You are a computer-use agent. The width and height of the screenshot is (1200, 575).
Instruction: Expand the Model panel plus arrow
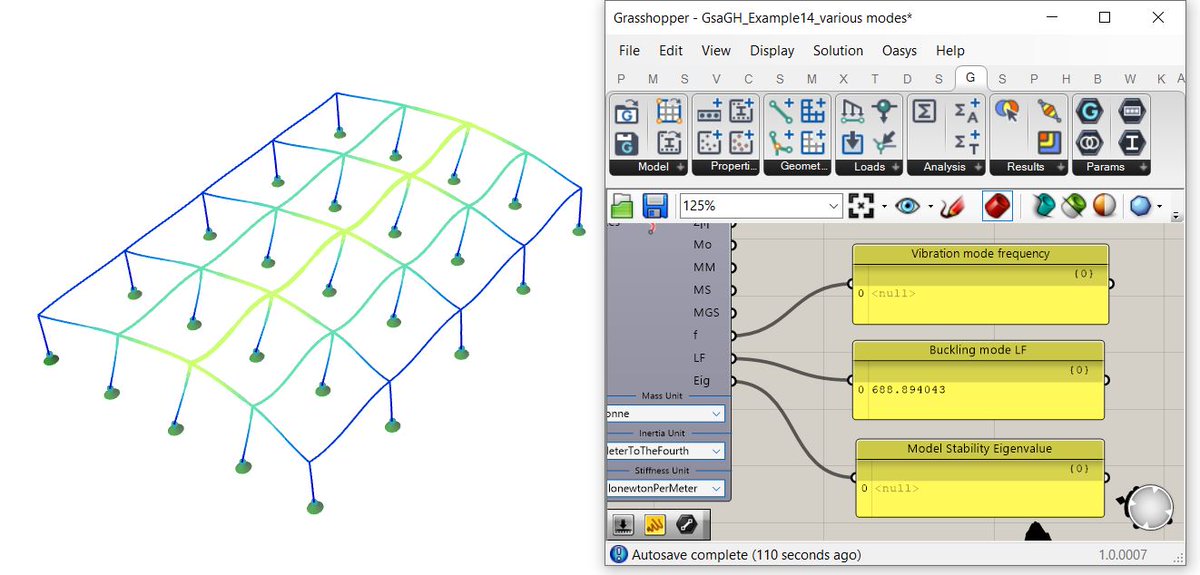pos(681,167)
